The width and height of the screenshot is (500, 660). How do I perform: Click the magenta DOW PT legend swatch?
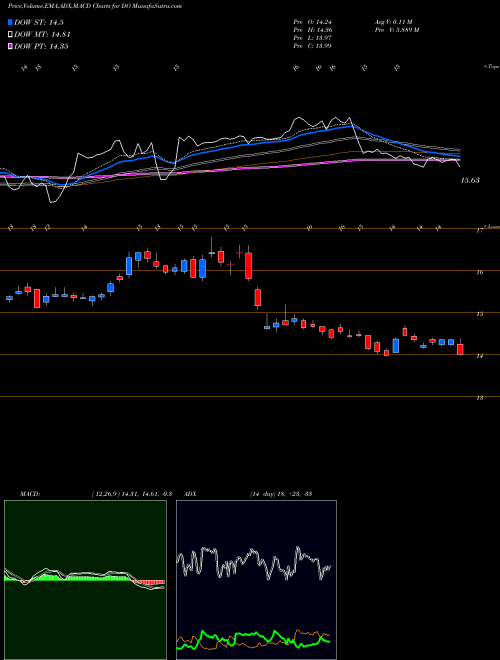(10, 46)
